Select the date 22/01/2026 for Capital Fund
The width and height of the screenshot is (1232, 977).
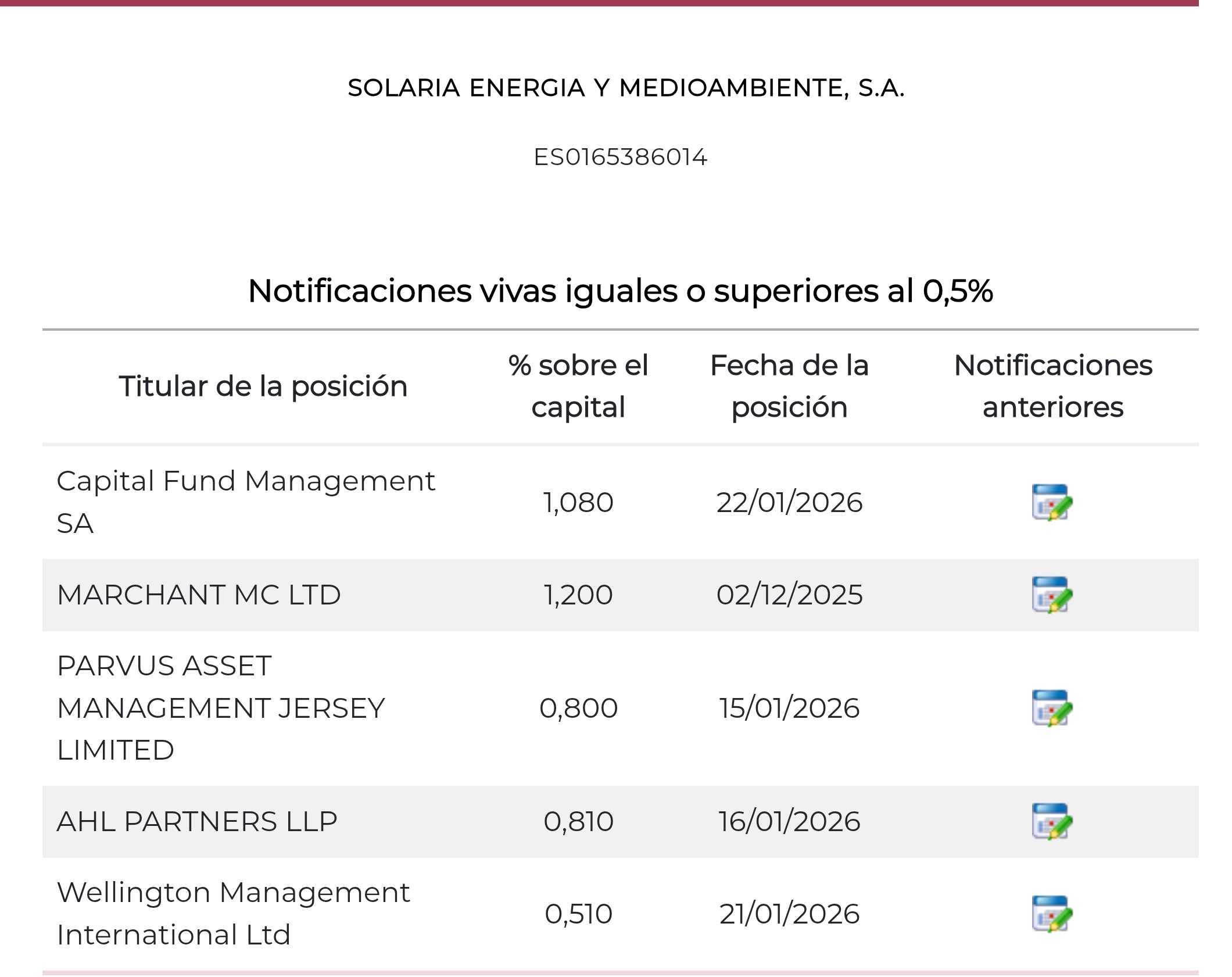click(790, 503)
